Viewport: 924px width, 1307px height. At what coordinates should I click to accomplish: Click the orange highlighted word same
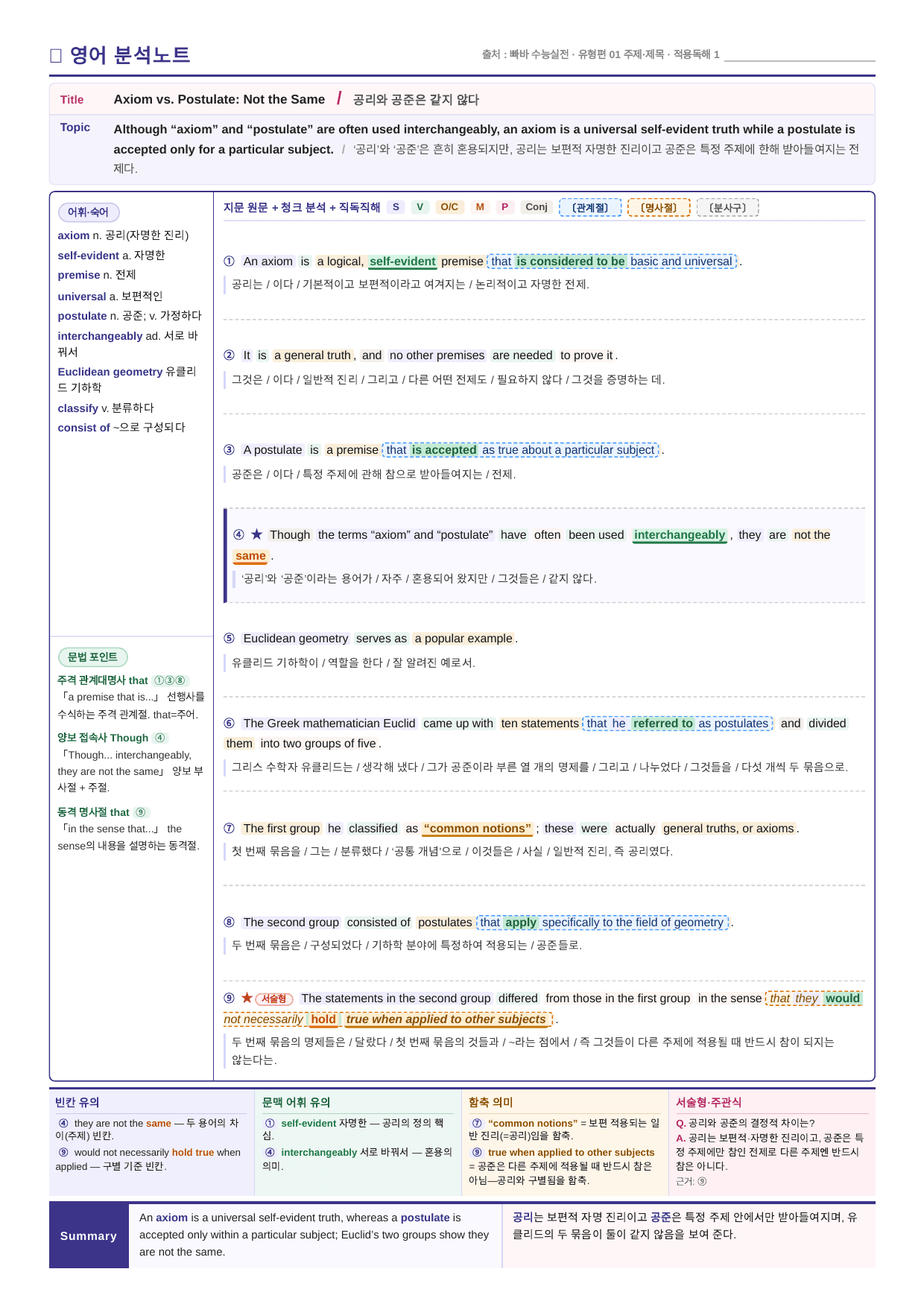250,556
